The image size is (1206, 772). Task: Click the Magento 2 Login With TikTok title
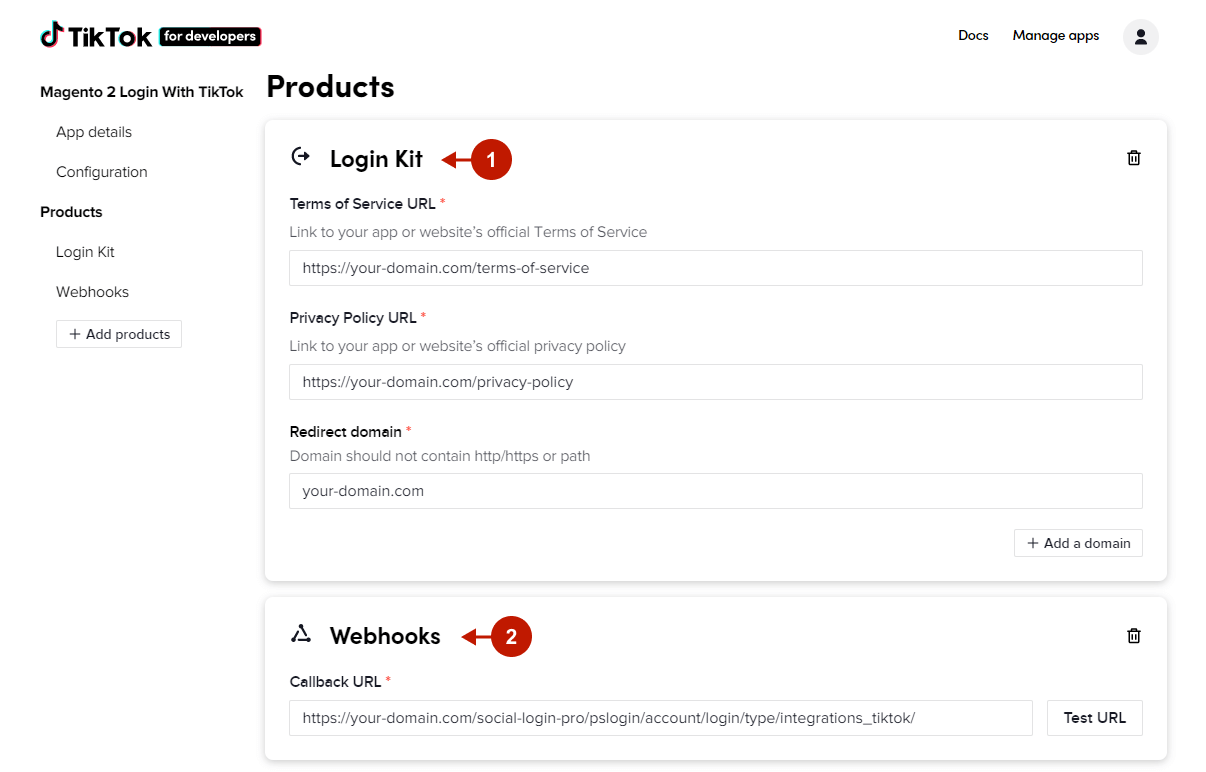142,92
